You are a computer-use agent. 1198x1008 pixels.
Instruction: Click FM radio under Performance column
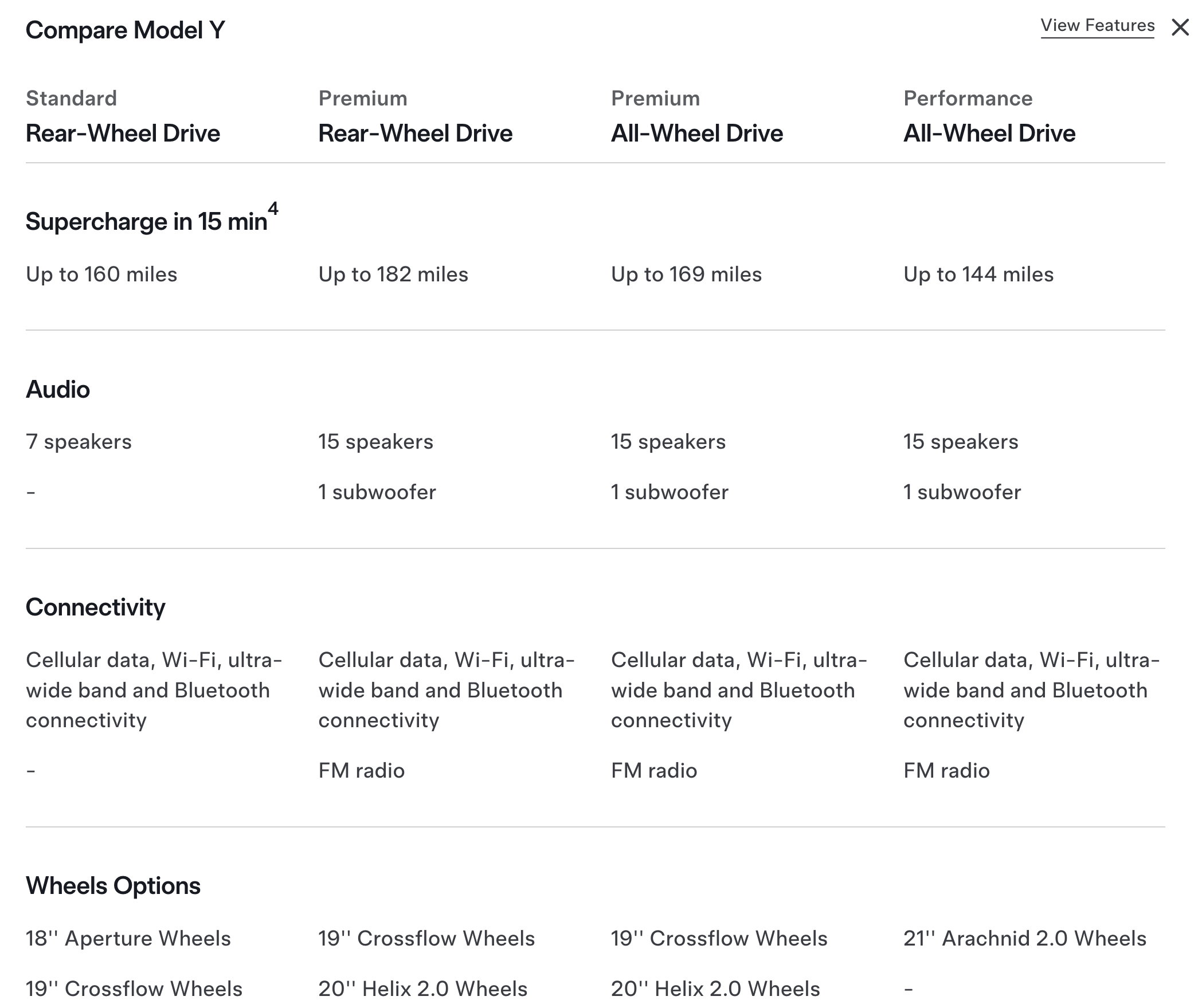946,771
